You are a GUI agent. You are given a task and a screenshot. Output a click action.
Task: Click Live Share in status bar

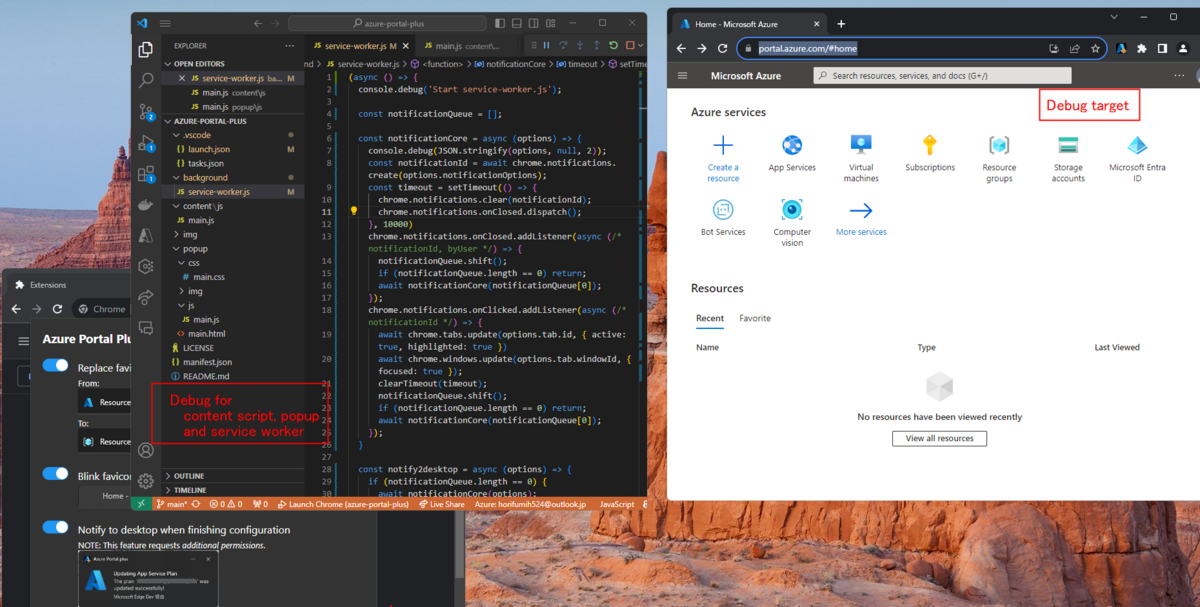pos(441,505)
